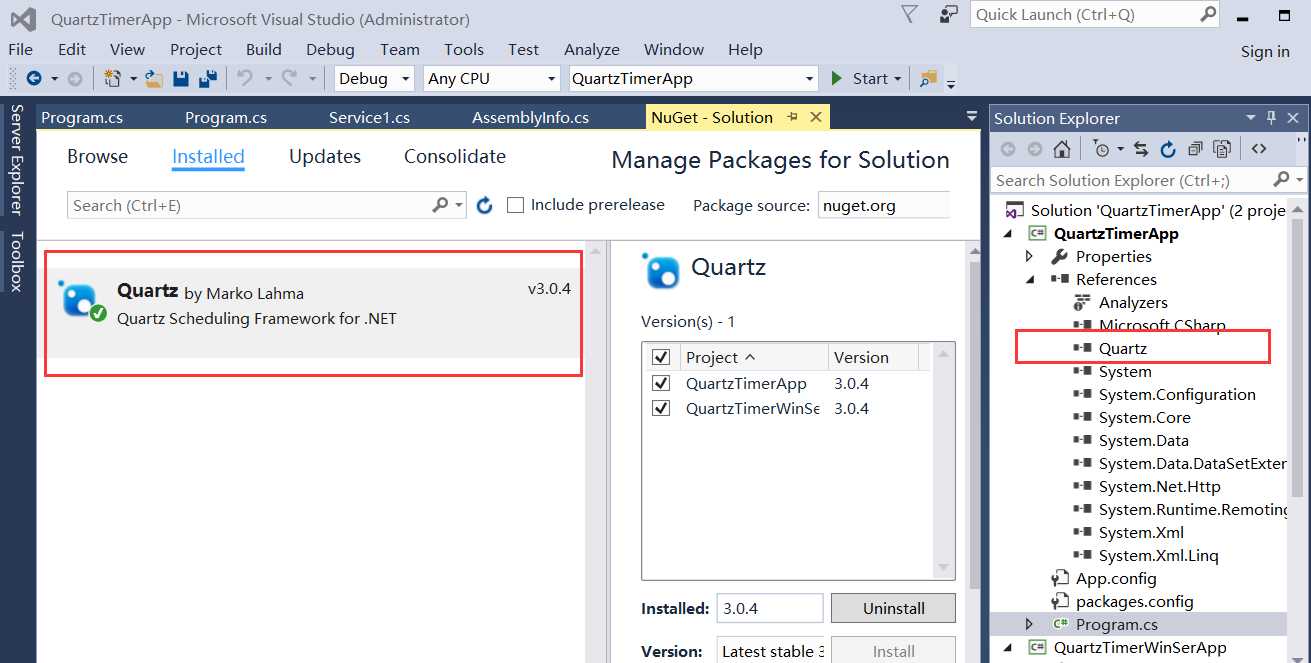Click the Install button

(894, 651)
